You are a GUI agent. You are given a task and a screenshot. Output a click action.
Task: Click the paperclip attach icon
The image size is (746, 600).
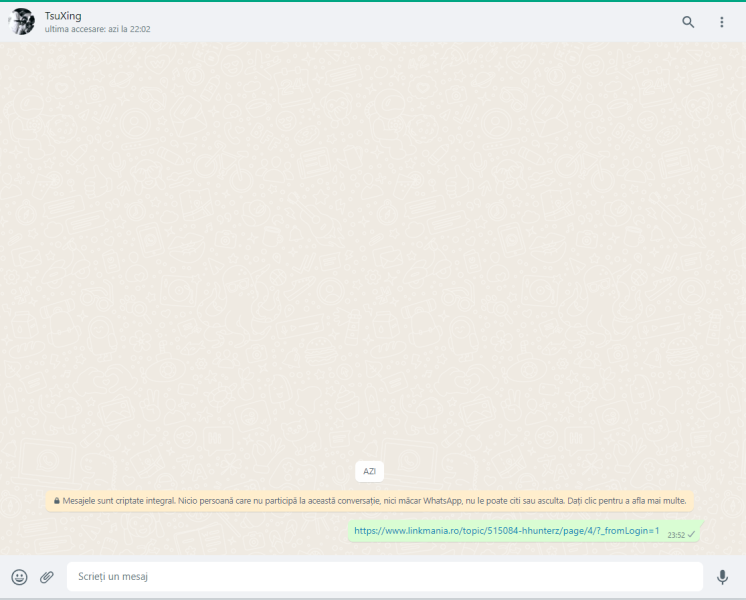click(x=47, y=577)
